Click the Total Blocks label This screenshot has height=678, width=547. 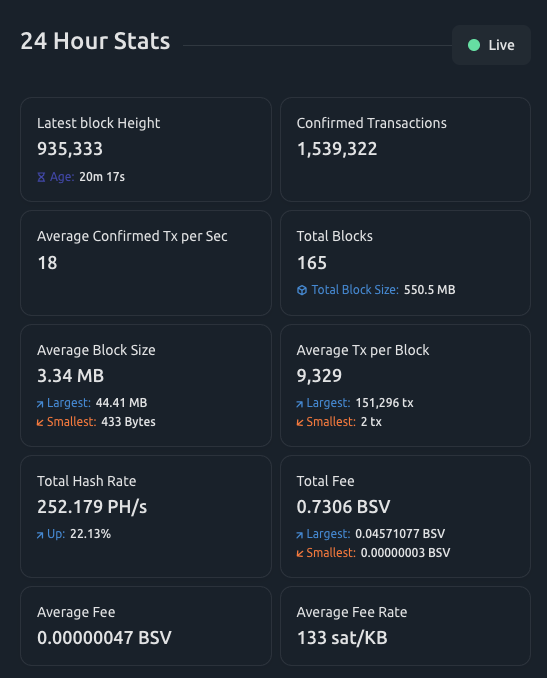[335, 237]
